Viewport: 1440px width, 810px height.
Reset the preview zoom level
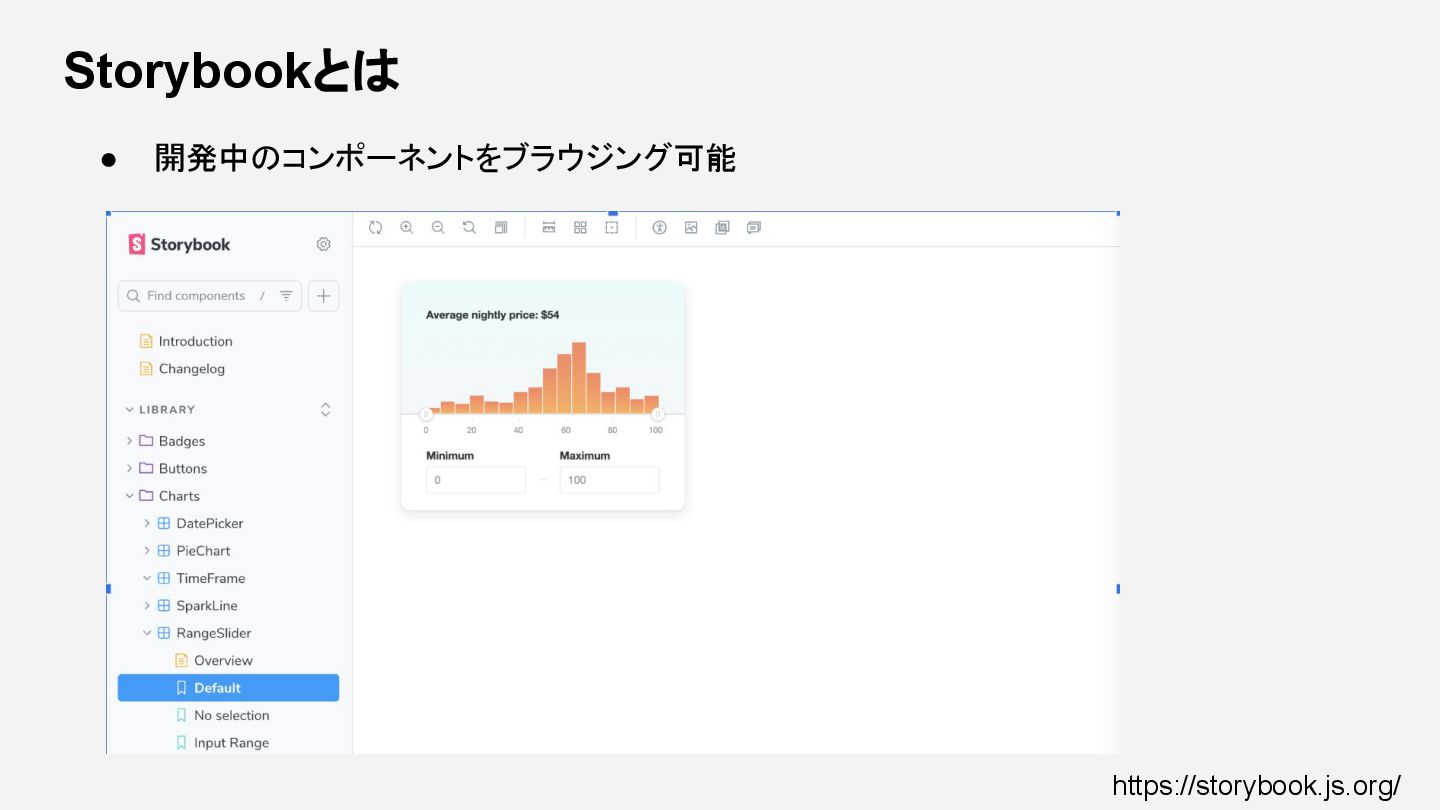coord(469,227)
